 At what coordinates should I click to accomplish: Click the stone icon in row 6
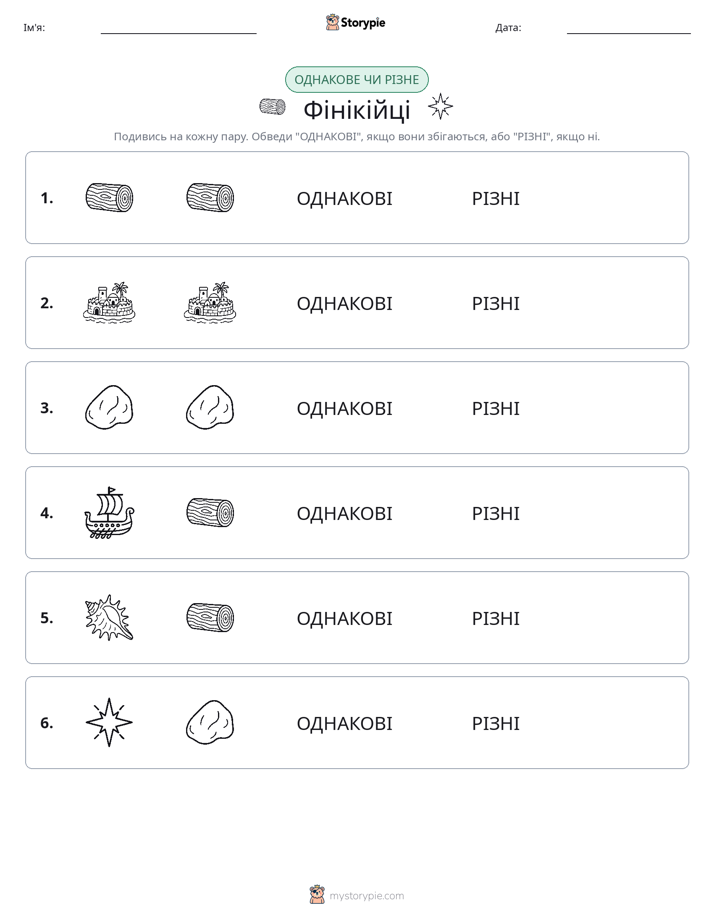coord(210,722)
